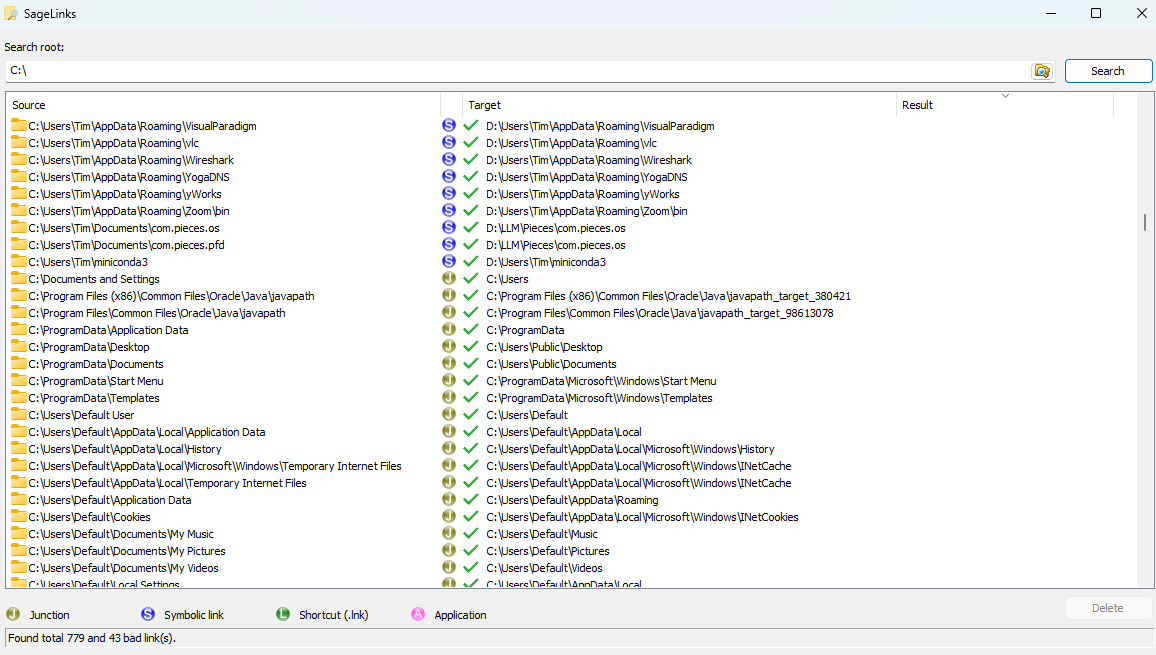Viewport: 1156px width, 655px height.
Task: Click the folder icon of the Default\Cookies row
Action: [x=19, y=516]
